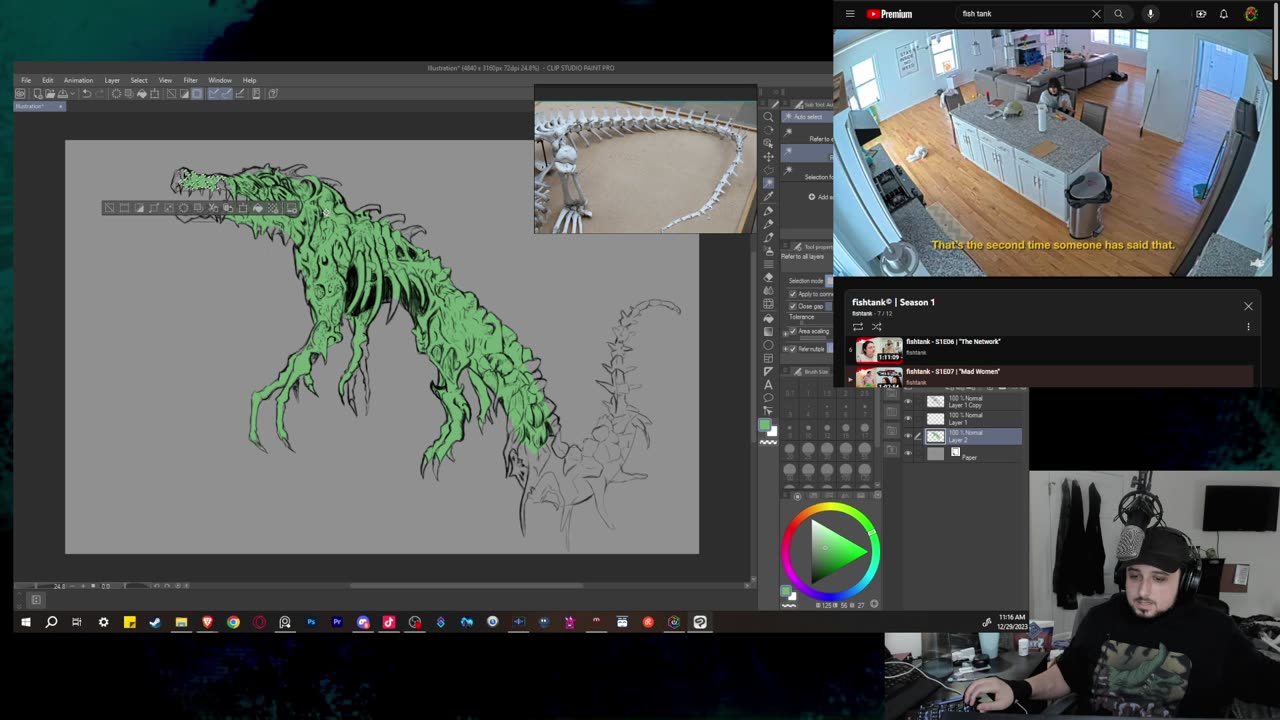Click Undo arrow in command bar
Screen dimensions: 1280x720
pyautogui.click(x=87, y=94)
